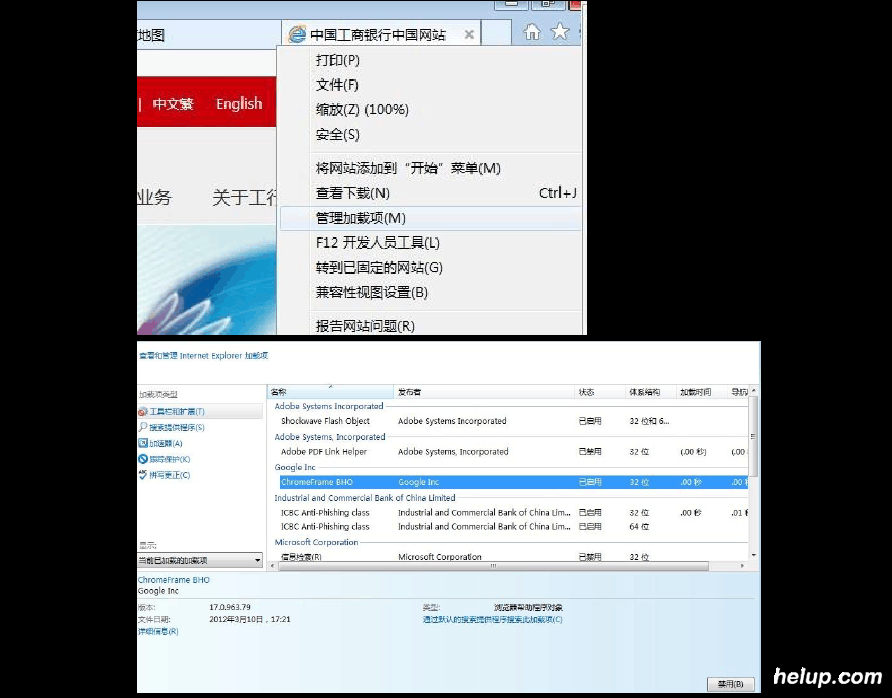Open the 显示 add-ons filter dropdown
Screen dimensions: 892x698
(200, 561)
